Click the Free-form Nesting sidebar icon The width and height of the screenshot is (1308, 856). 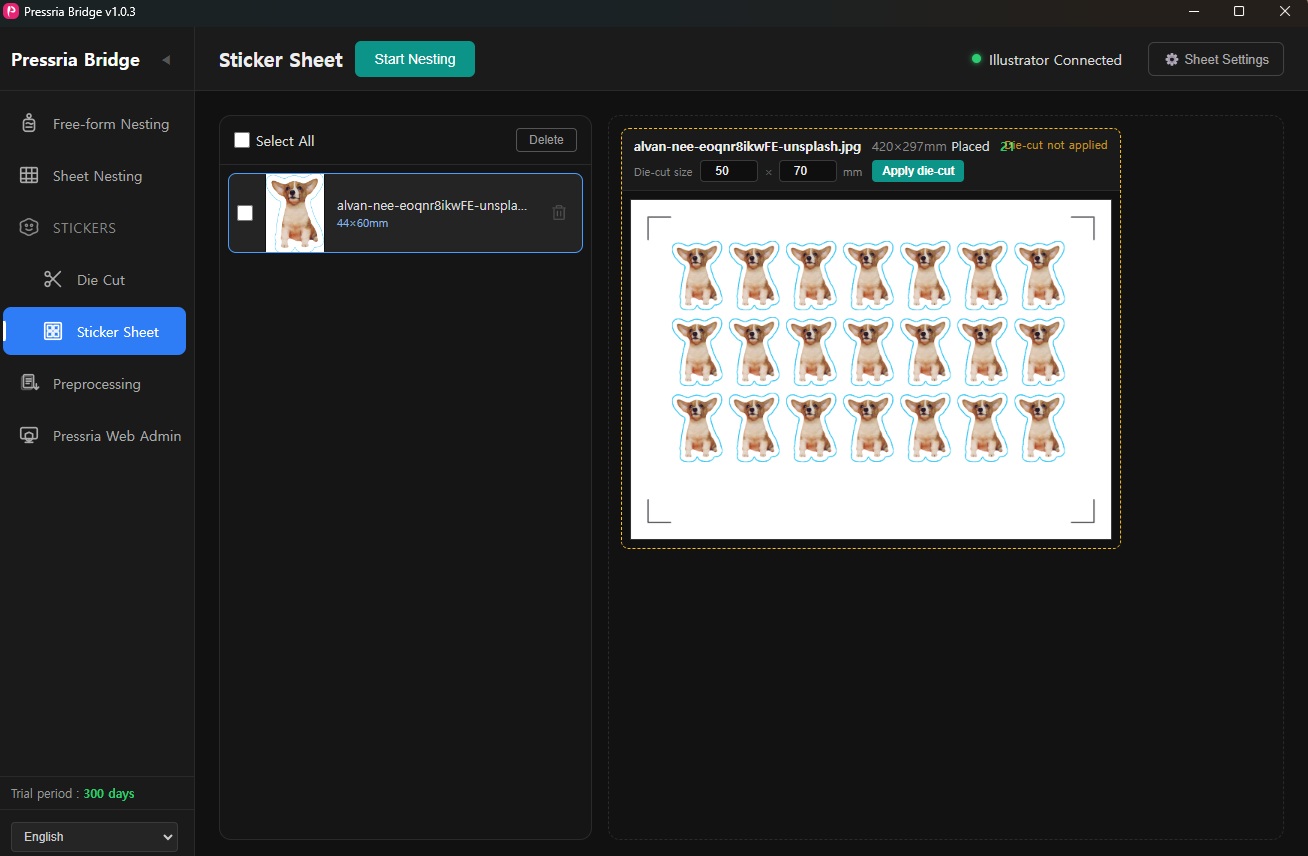point(29,124)
